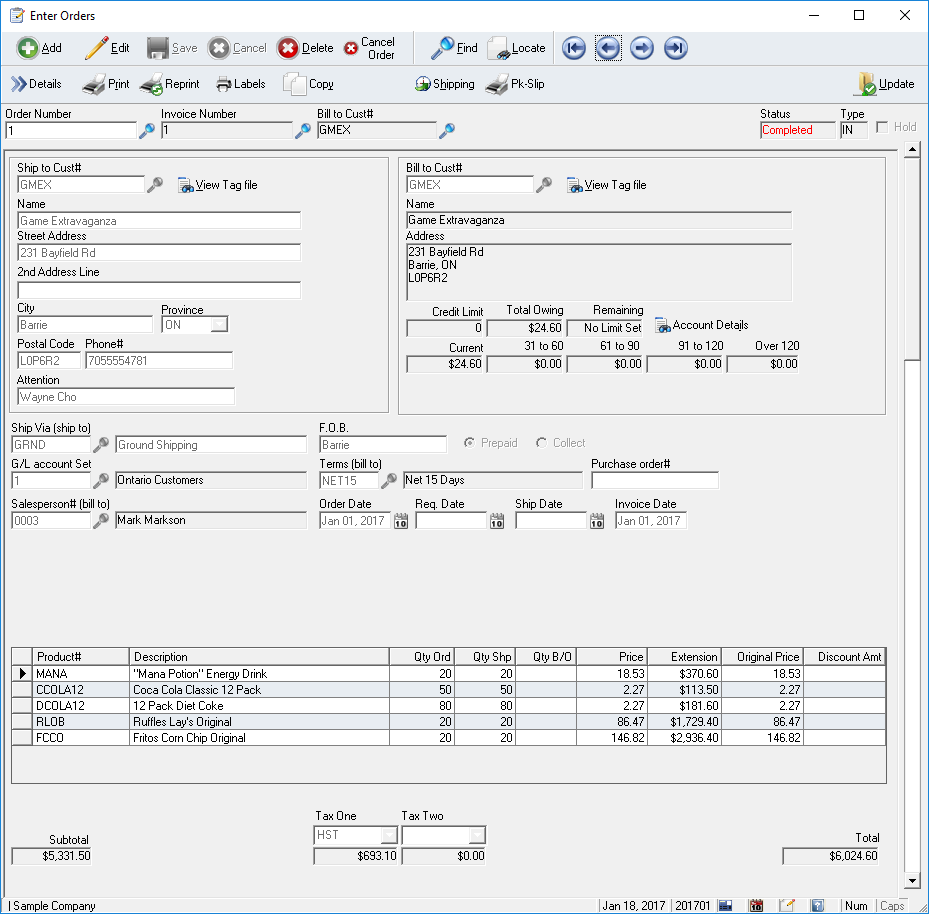The height and width of the screenshot is (914, 929).
Task: Select the Prepaid radio button
Action: point(470,443)
